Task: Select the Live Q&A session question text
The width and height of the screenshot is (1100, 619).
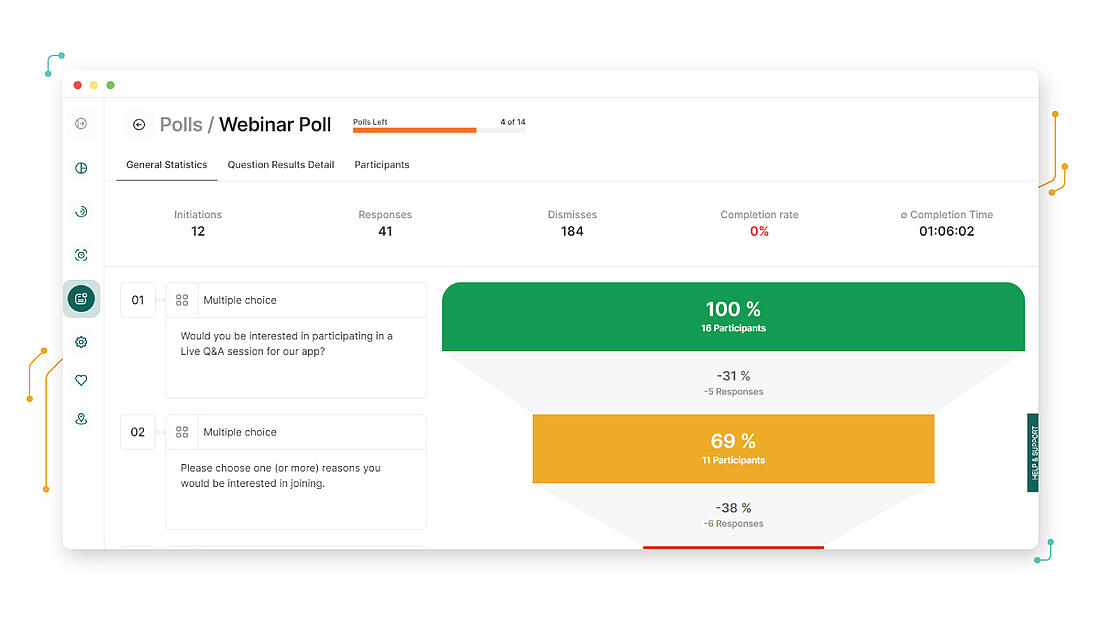Action: coord(286,344)
